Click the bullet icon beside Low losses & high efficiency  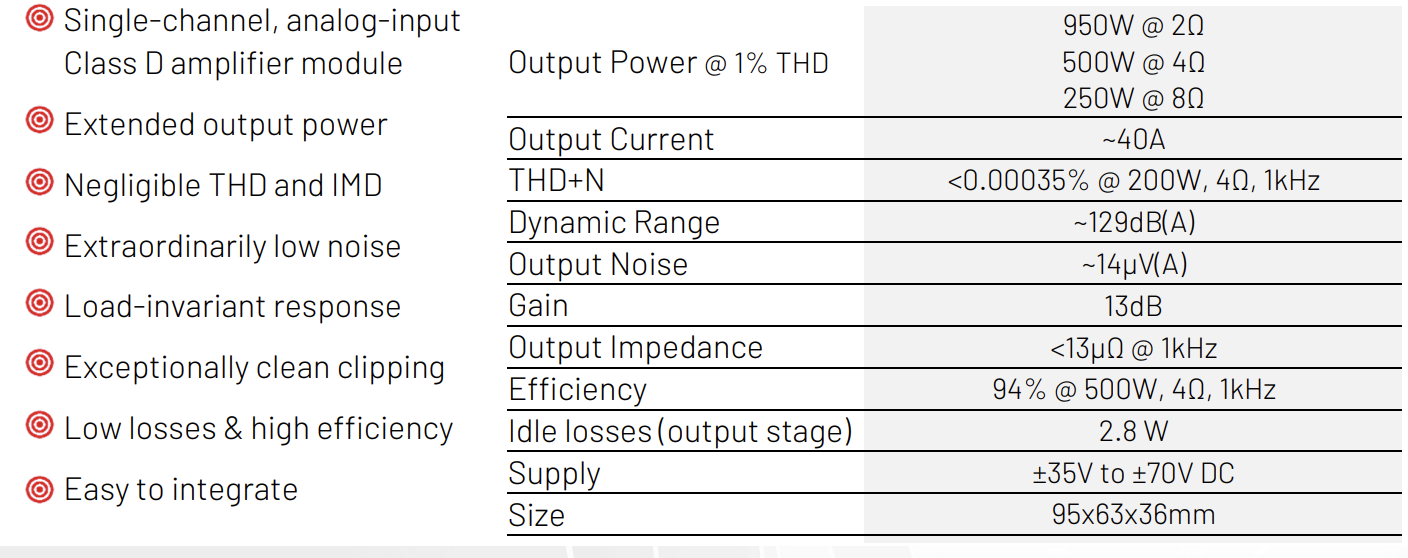38,426
